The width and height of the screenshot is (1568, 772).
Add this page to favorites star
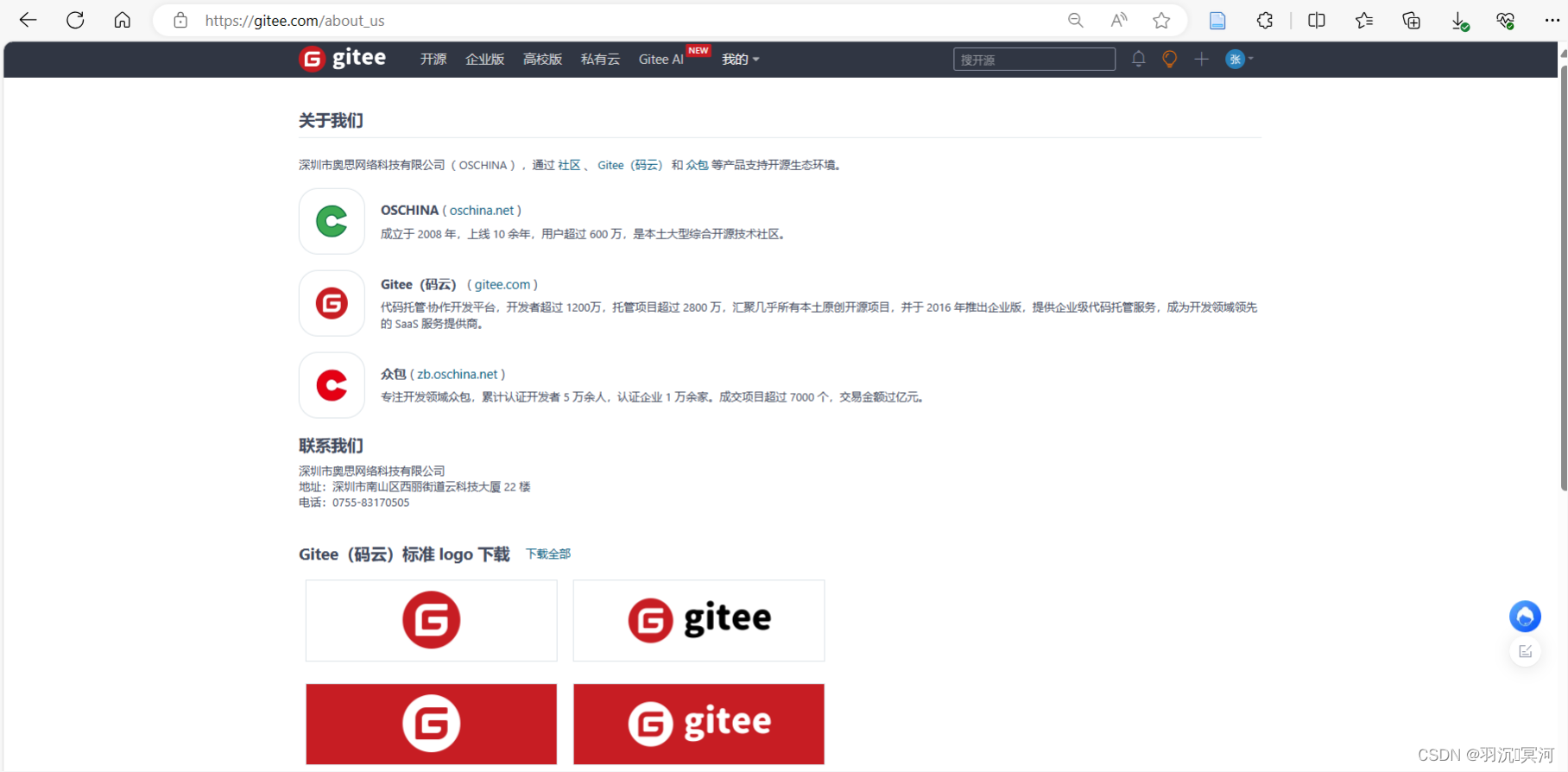coord(1161,20)
